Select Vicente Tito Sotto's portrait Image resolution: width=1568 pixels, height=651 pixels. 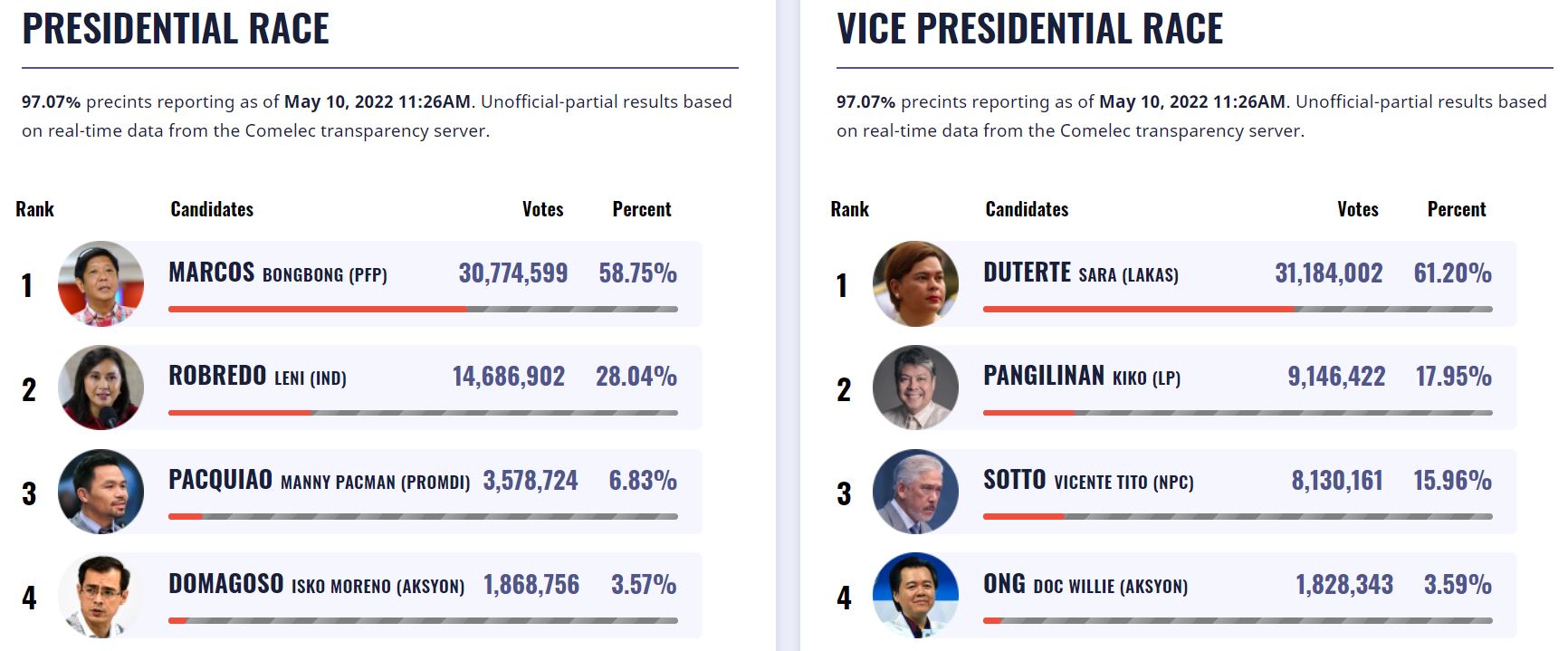(915, 492)
